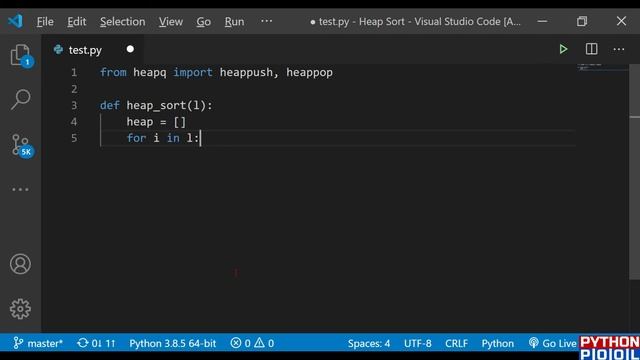Click master* git branch in status bar
Viewport: 640px width, 360px height.
pyautogui.click(x=38, y=343)
